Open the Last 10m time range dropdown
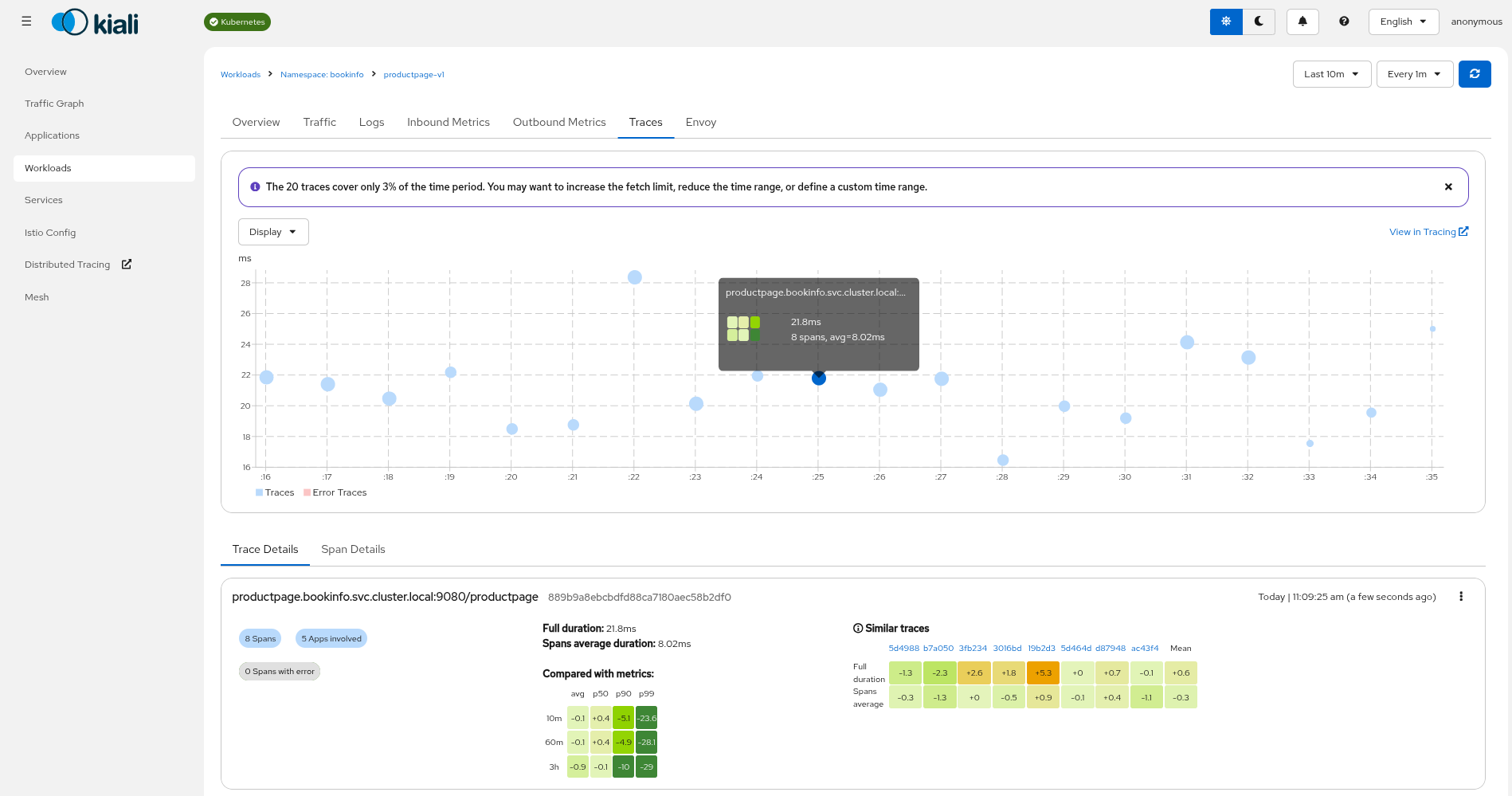The width and height of the screenshot is (1512, 796). tap(1331, 74)
